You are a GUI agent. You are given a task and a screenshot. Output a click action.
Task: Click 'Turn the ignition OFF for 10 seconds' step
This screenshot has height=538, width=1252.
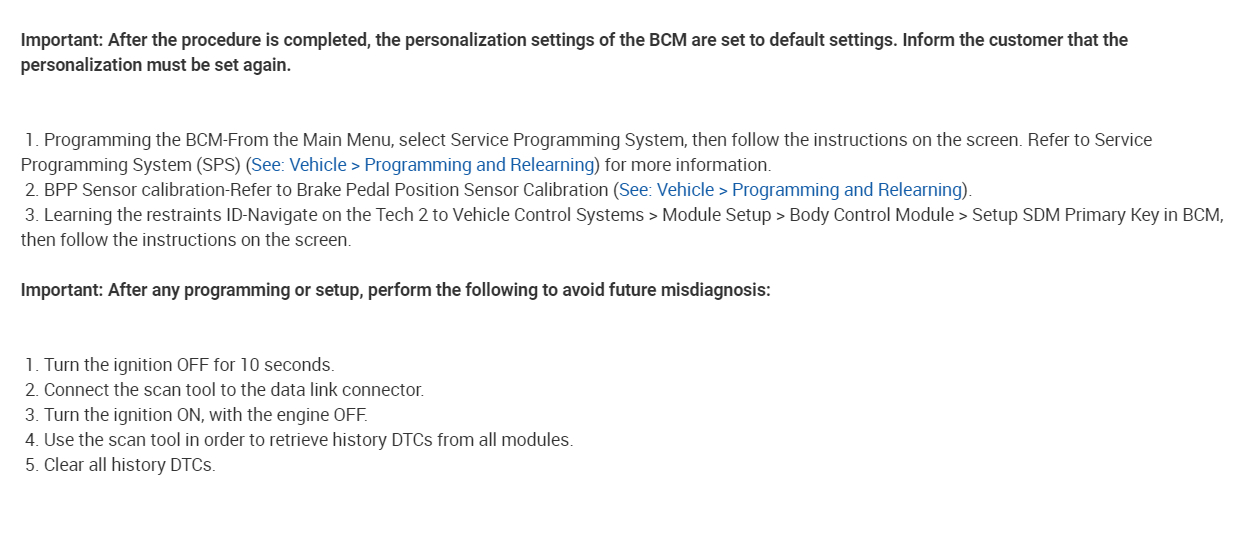(x=189, y=365)
